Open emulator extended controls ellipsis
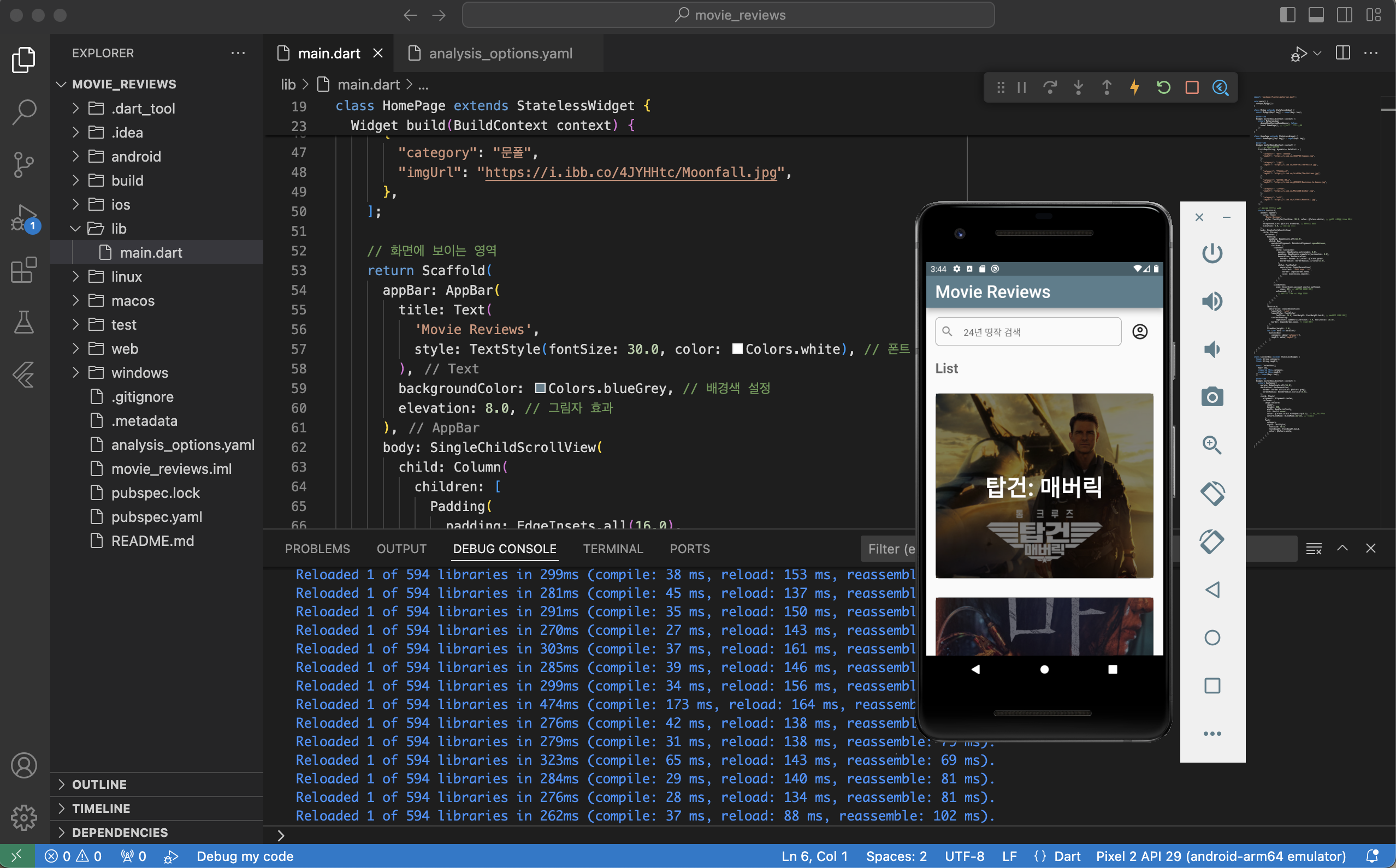The height and width of the screenshot is (868, 1396). pos(1212,734)
